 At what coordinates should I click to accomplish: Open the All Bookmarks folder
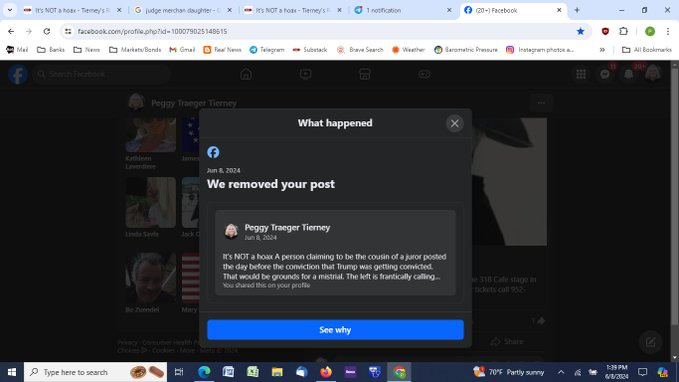(x=647, y=50)
